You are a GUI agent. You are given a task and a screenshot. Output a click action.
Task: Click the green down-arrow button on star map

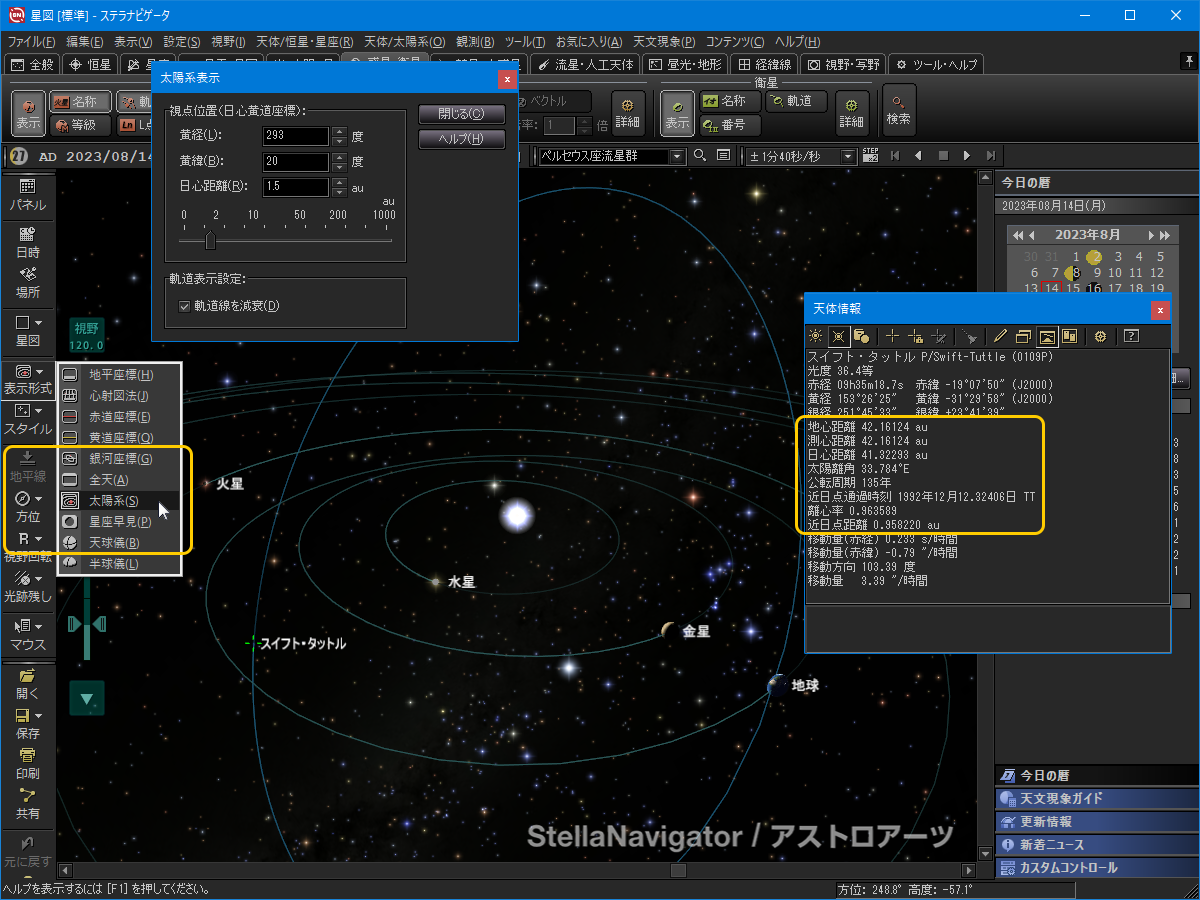[x=87, y=698]
